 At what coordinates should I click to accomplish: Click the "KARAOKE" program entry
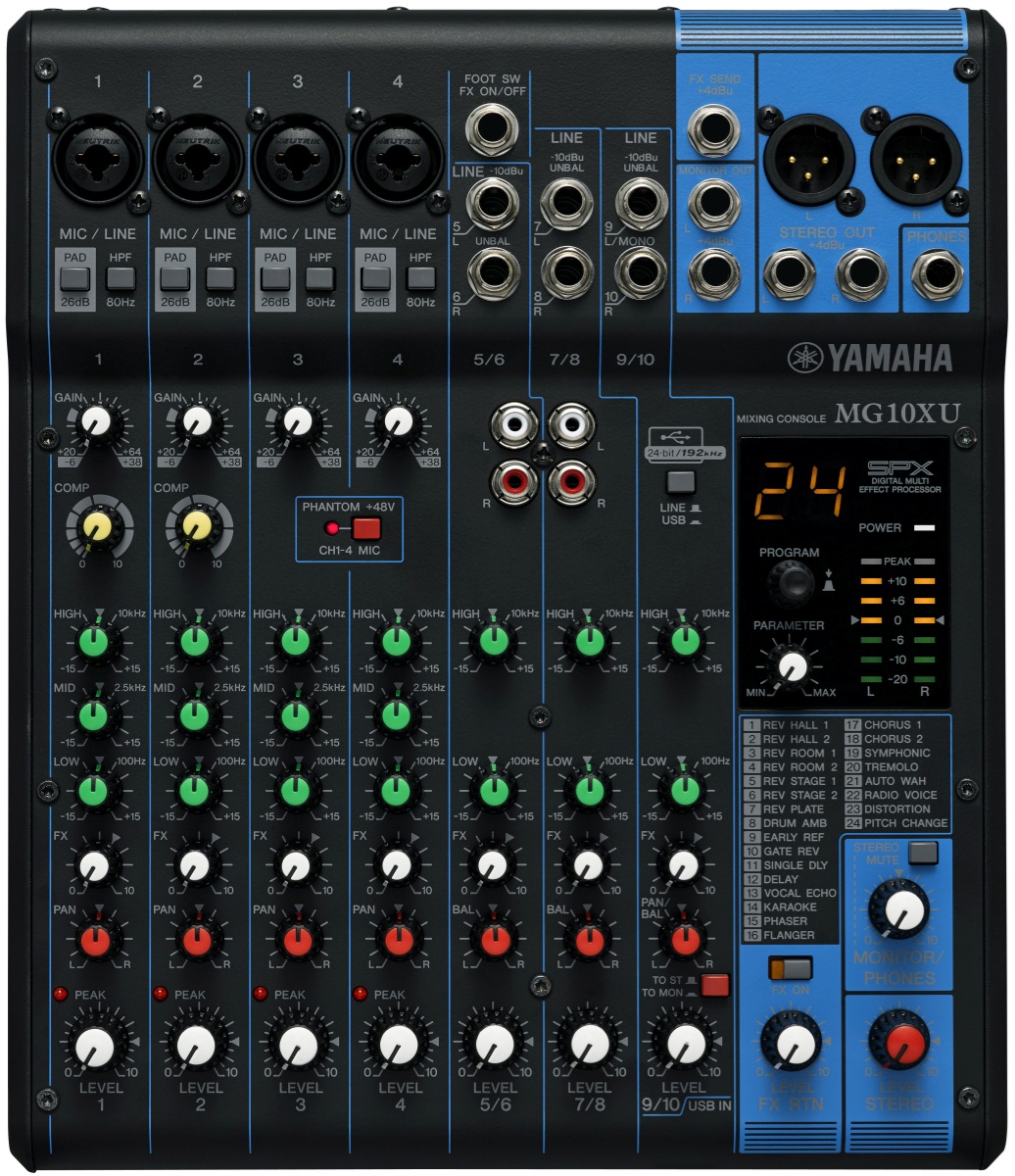(781, 907)
